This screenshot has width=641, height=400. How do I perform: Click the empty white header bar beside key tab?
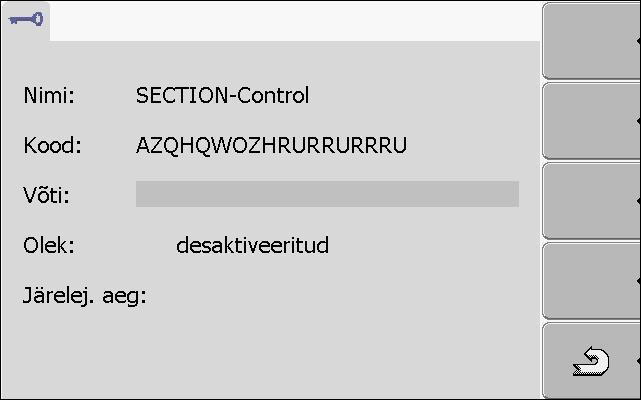295,20
